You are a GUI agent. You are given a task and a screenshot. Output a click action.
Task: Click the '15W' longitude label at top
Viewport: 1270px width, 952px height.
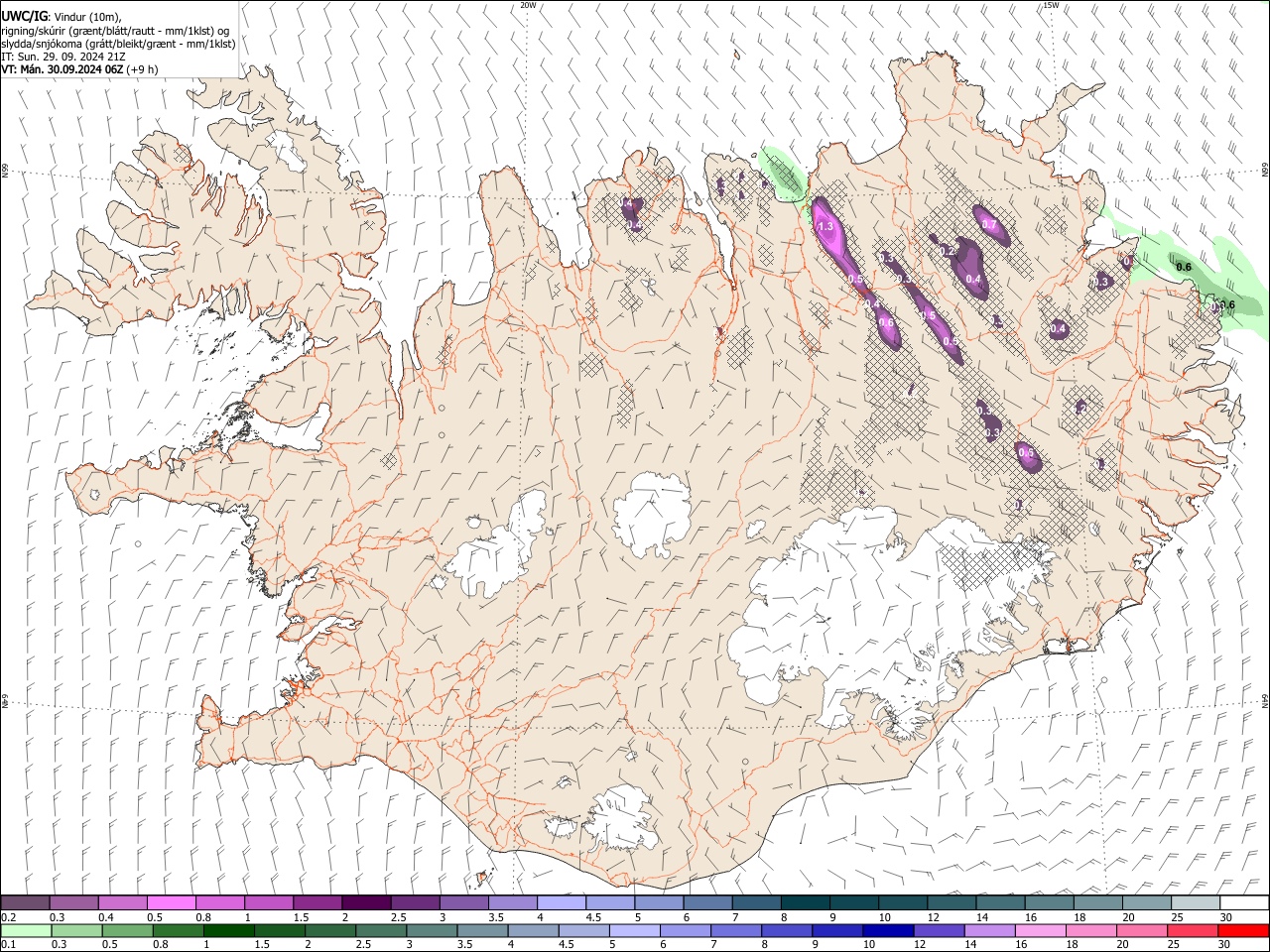[x=1051, y=5]
